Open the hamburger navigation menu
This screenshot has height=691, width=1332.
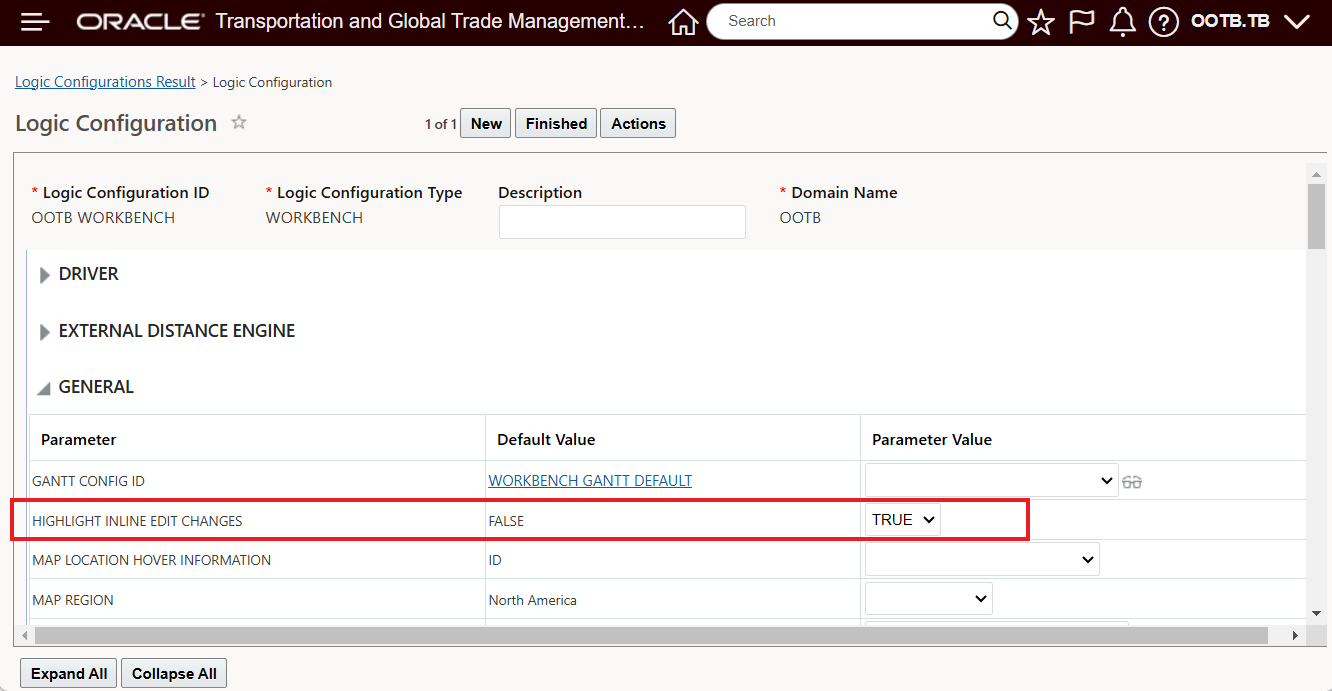(35, 22)
